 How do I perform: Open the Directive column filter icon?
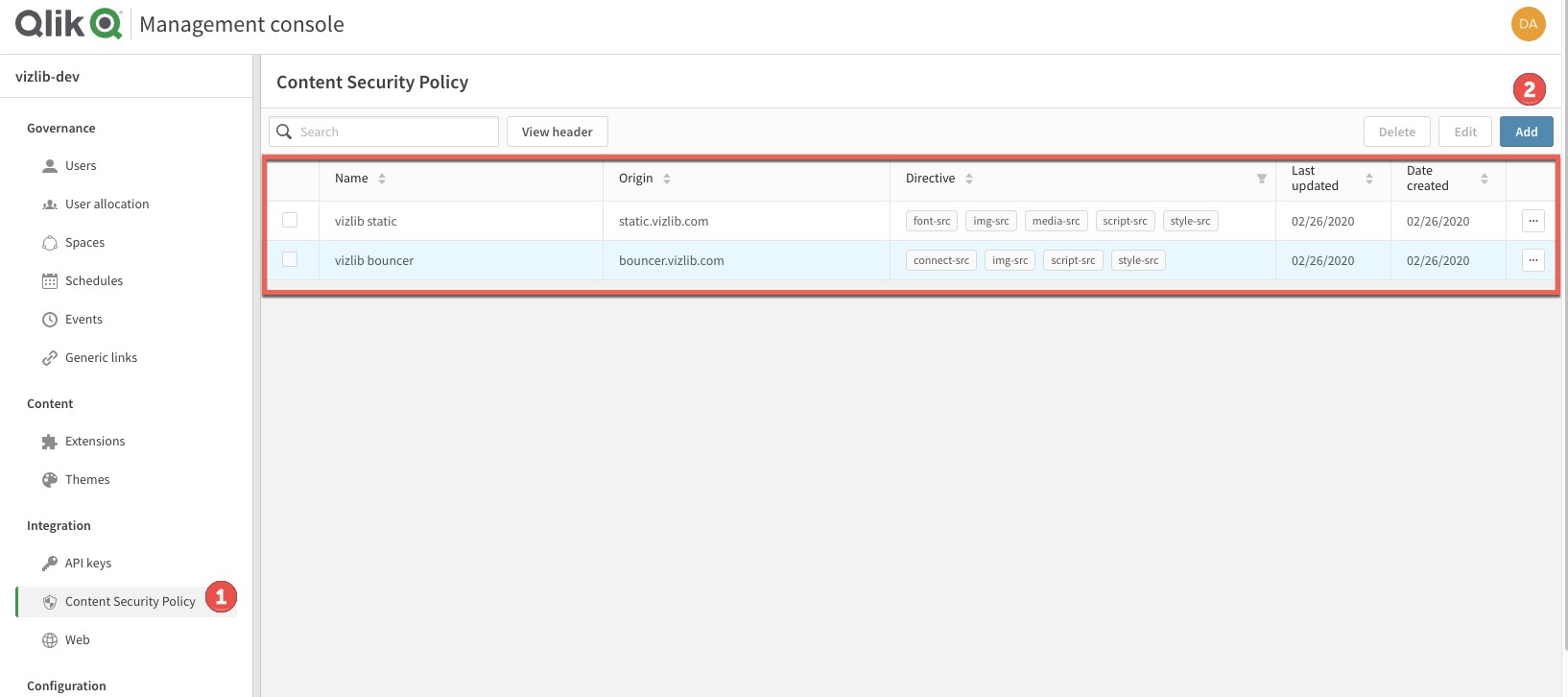[1261, 179]
